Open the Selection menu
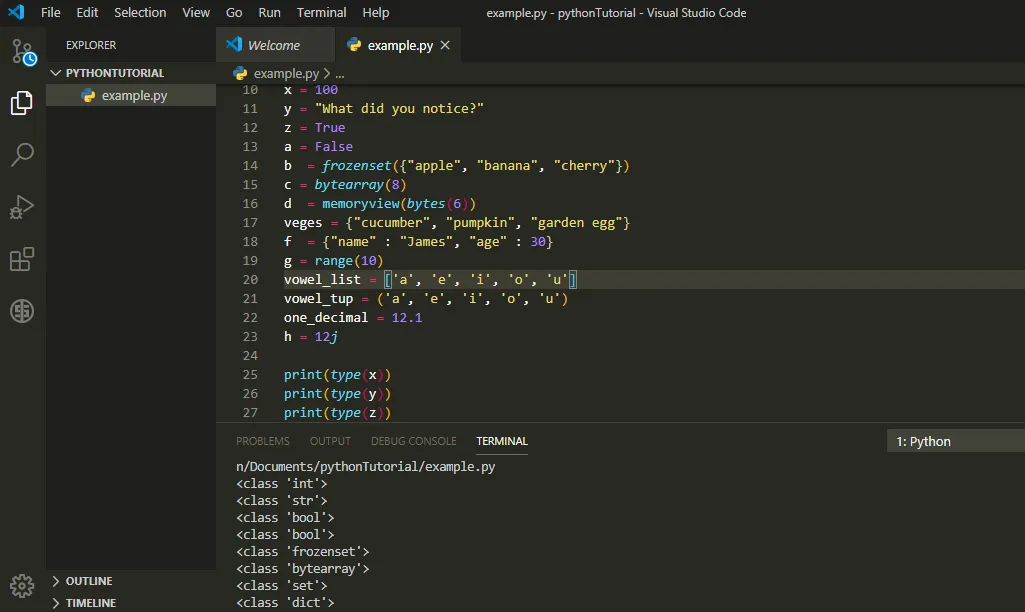 (x=140, y=12)
